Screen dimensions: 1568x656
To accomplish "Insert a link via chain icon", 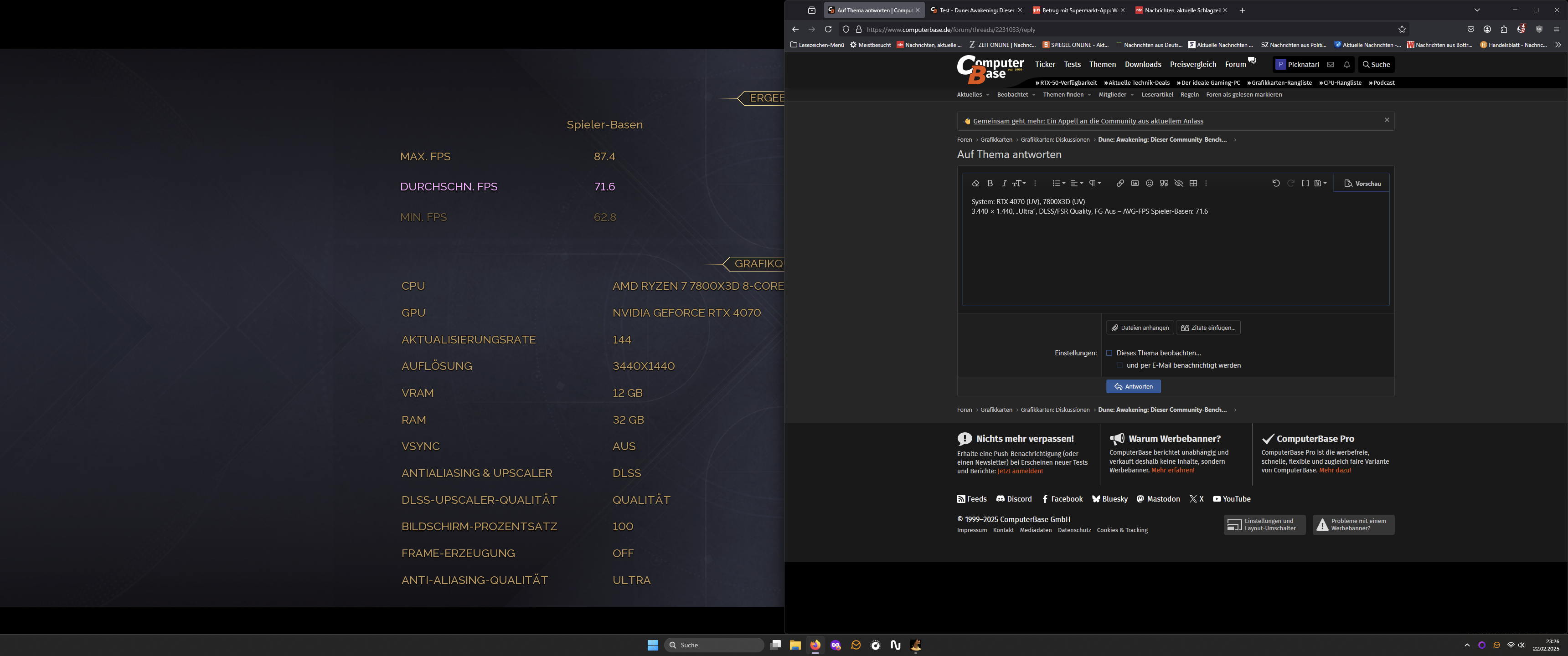I will click(1120, 183).
